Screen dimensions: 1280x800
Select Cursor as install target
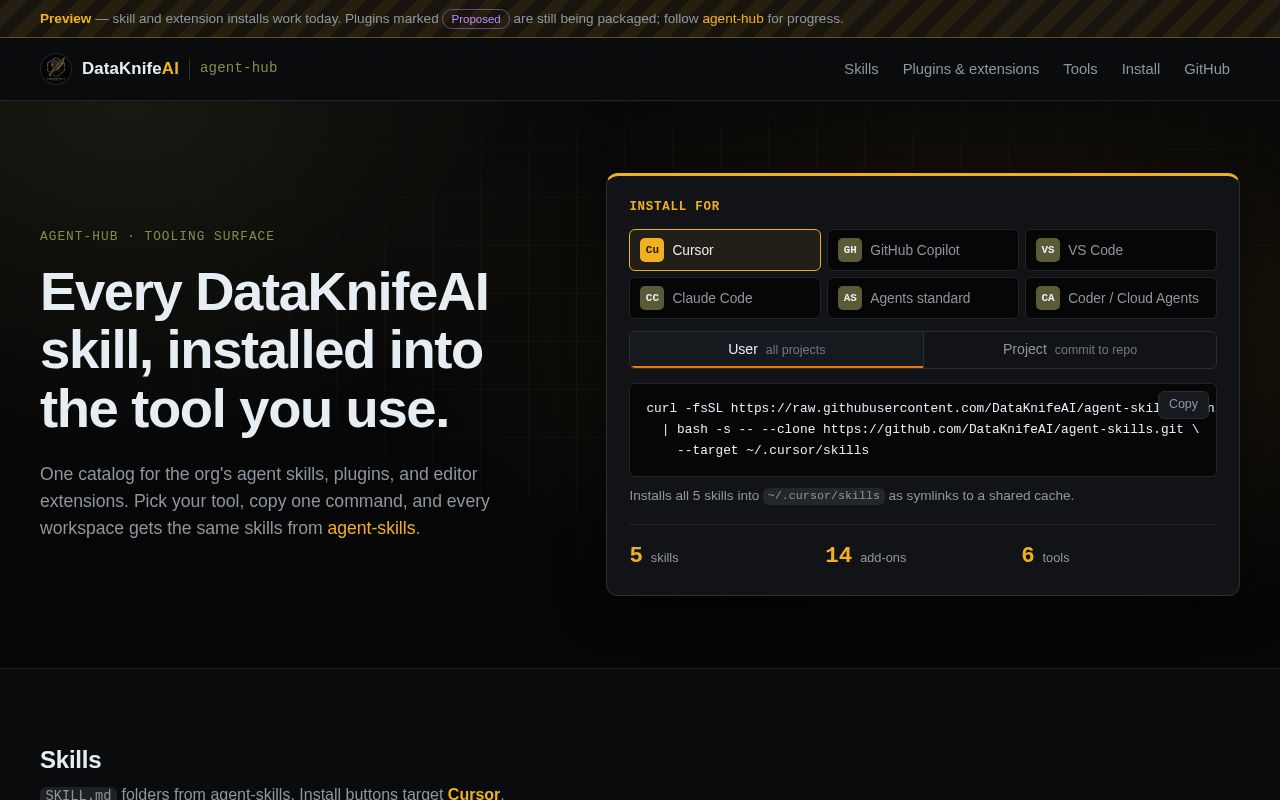tap(725, 250)
